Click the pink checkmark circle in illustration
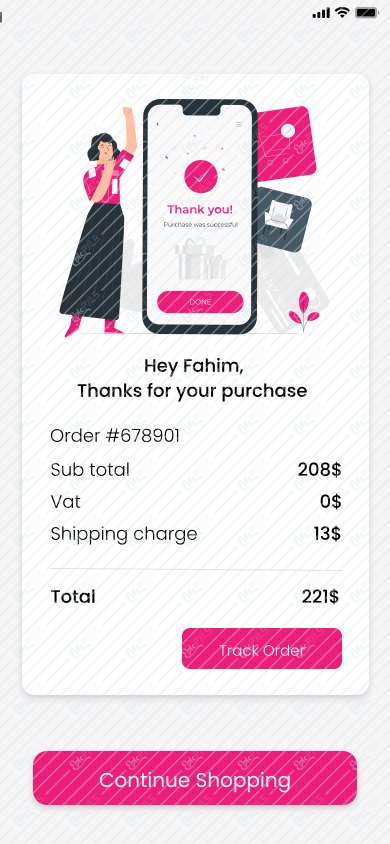The height and width of the screenshot is (844, 390). (201, 176)
